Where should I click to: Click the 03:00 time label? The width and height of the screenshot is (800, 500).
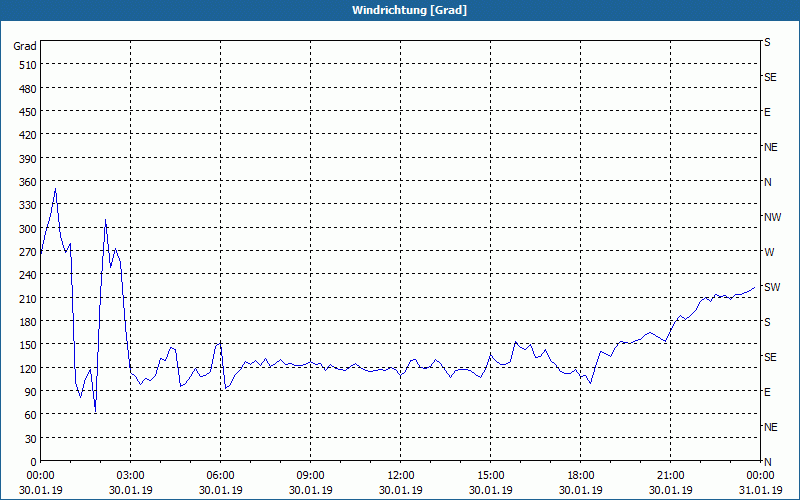131,476
